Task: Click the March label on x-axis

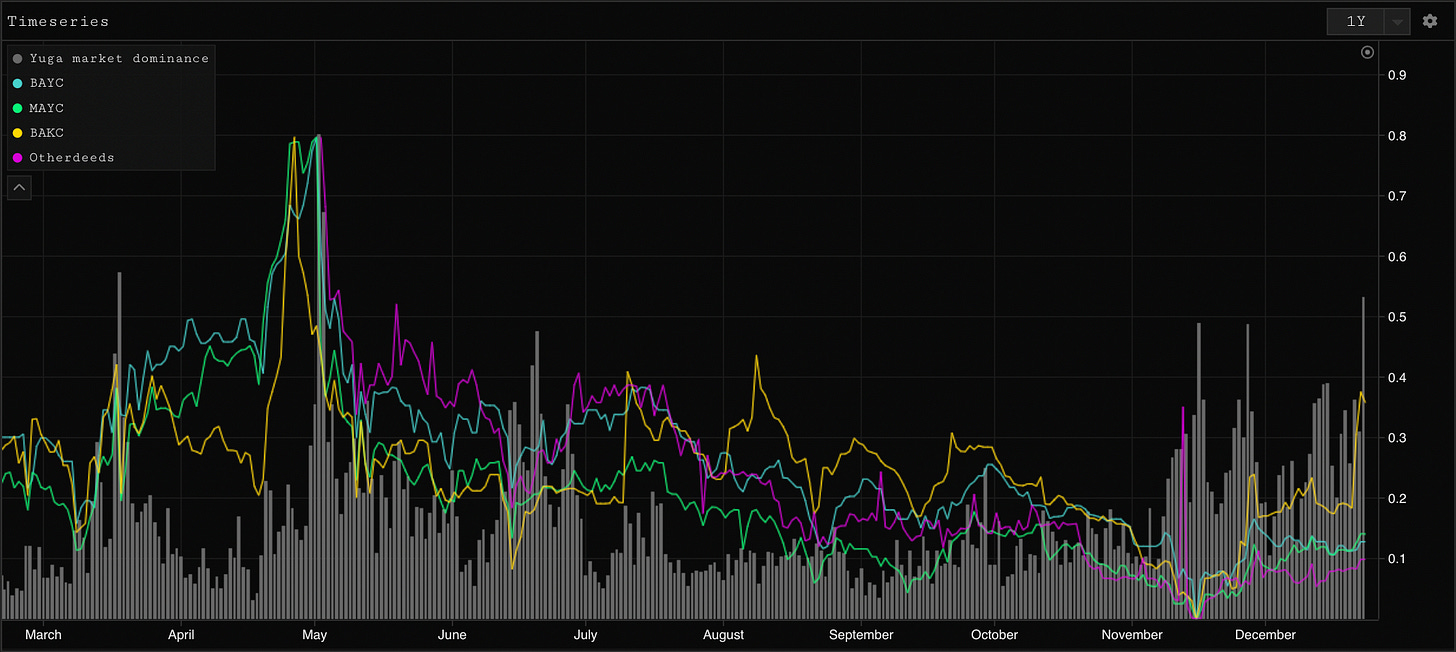Action: (x=43, y=635)
